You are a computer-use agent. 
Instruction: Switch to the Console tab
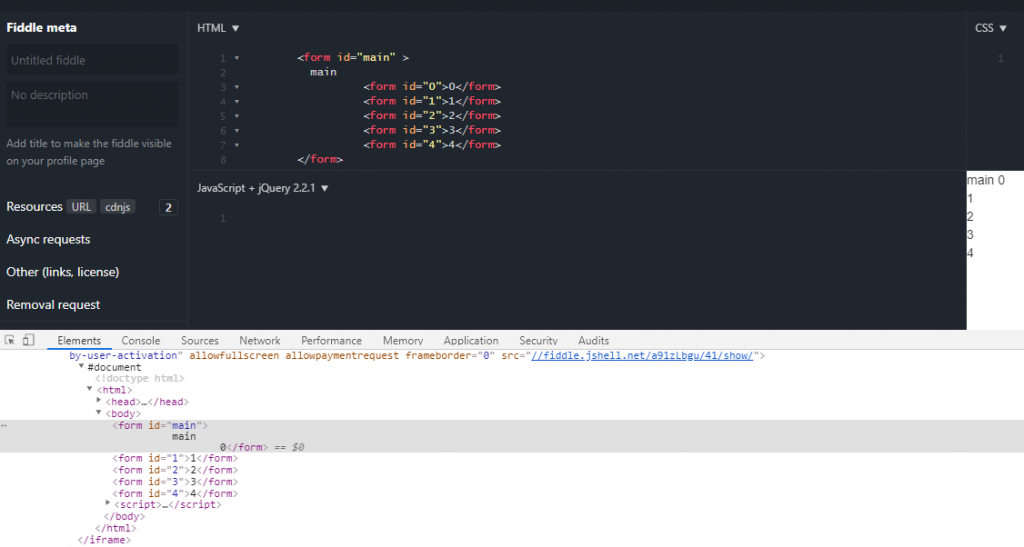point(140,341)
